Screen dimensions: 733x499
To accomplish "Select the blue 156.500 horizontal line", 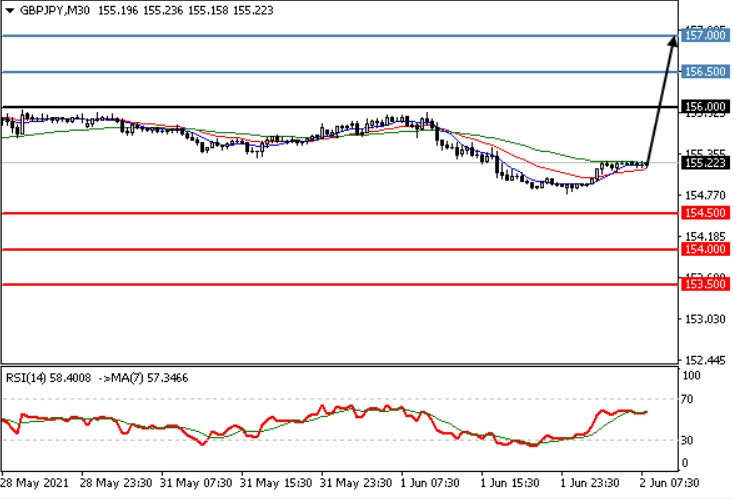I will 340,72.
